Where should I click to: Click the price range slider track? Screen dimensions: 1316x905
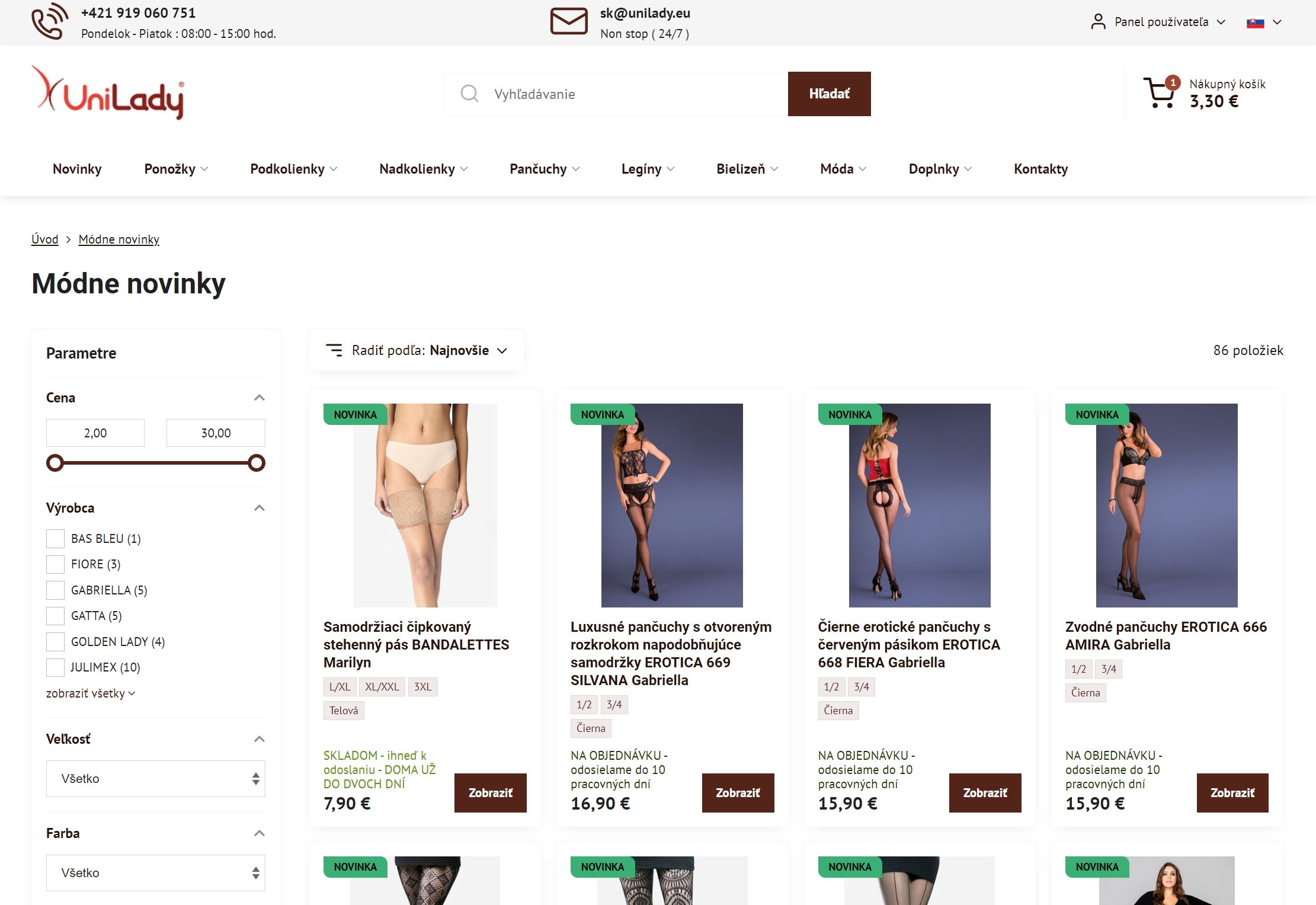pyautogui.click(x=156, y=463)
